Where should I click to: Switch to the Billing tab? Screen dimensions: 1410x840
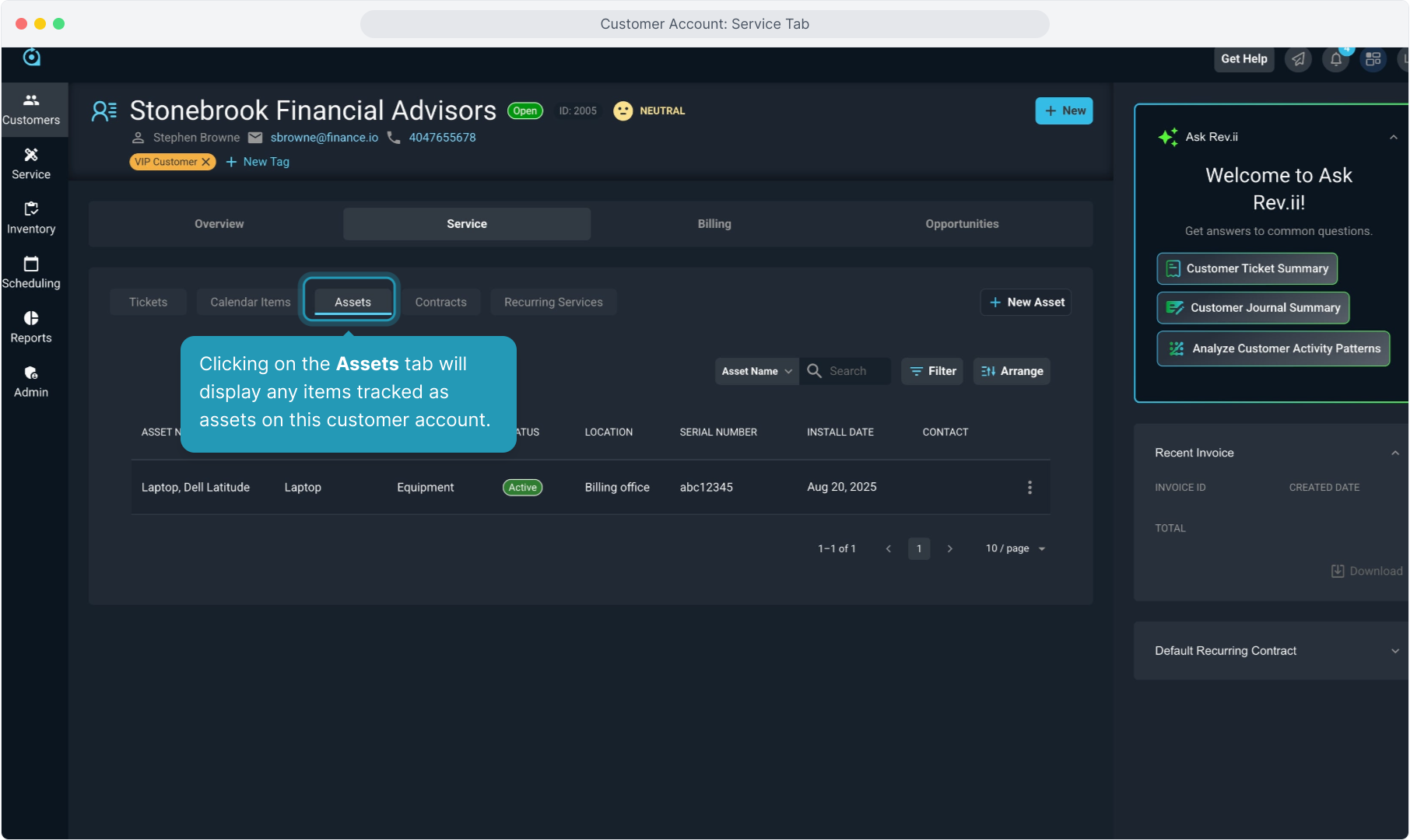click(714, 224)
